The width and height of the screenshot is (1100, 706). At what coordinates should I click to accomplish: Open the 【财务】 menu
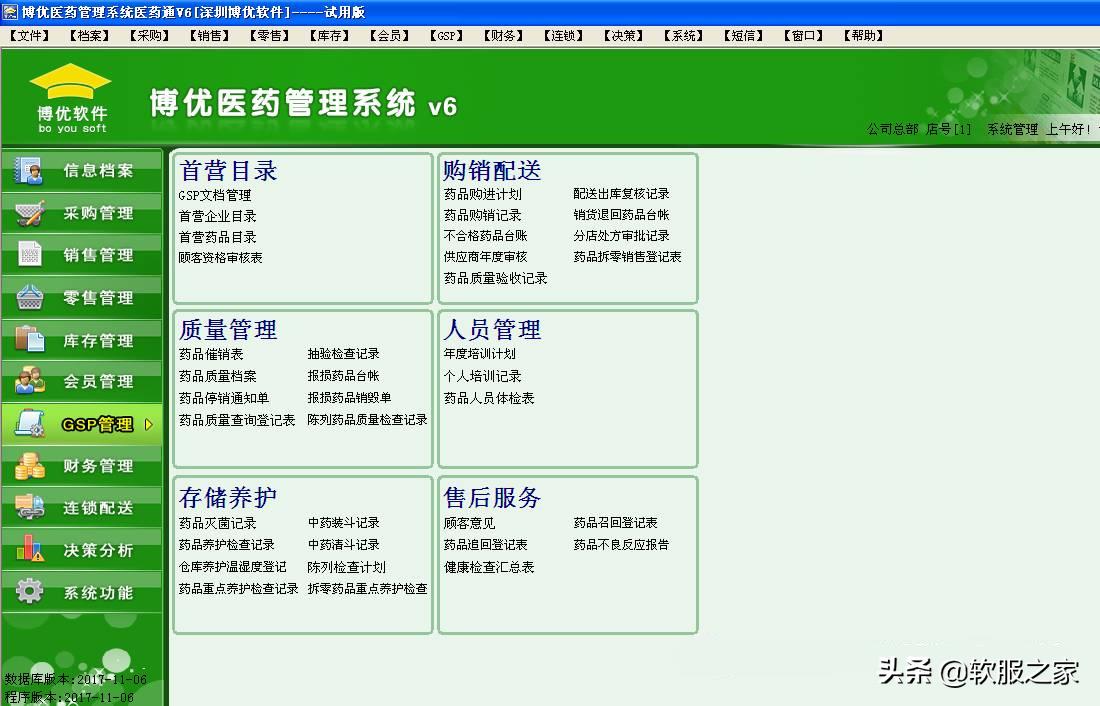(502, 35)
